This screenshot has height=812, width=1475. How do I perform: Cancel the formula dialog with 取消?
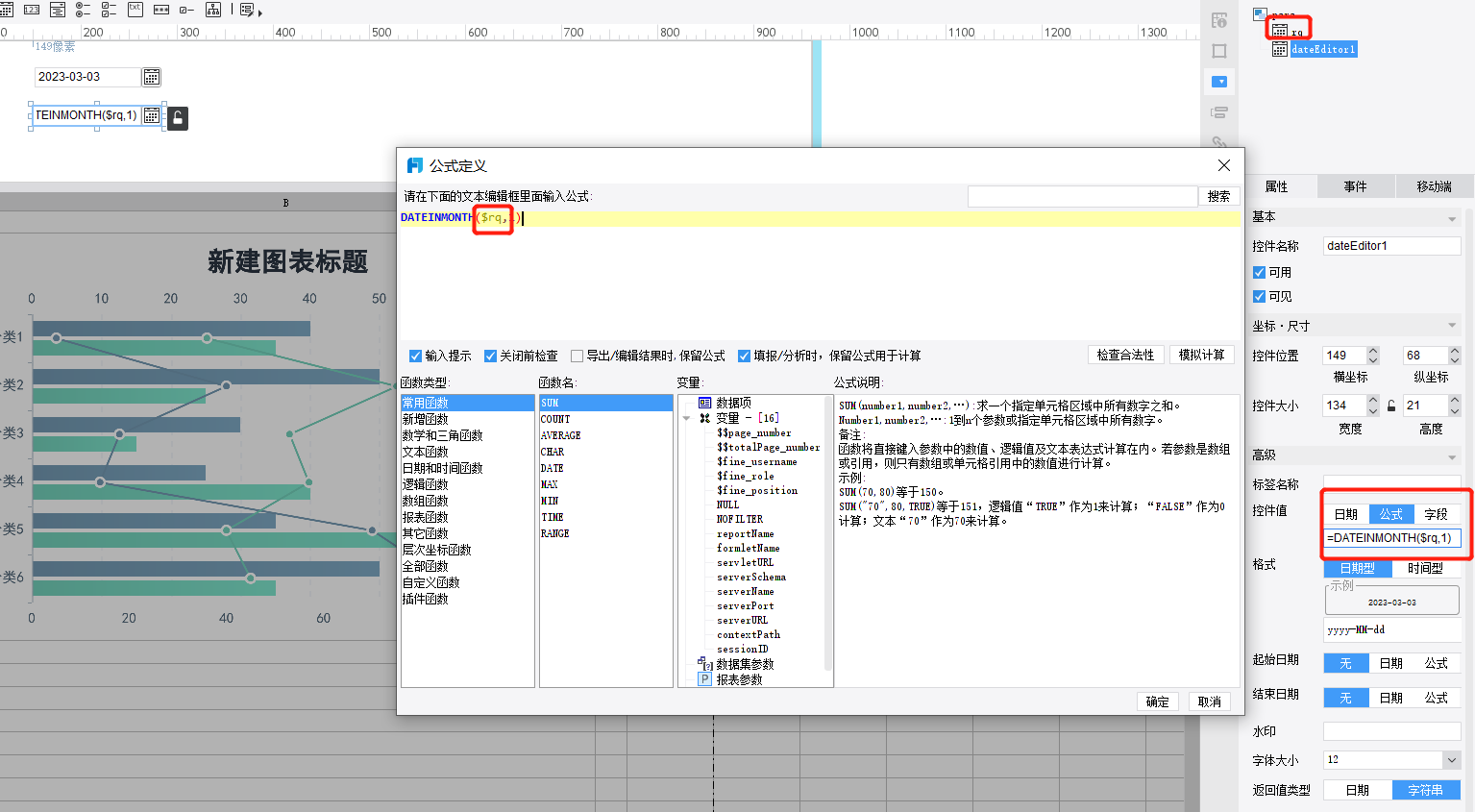[x=1210, y=701]
